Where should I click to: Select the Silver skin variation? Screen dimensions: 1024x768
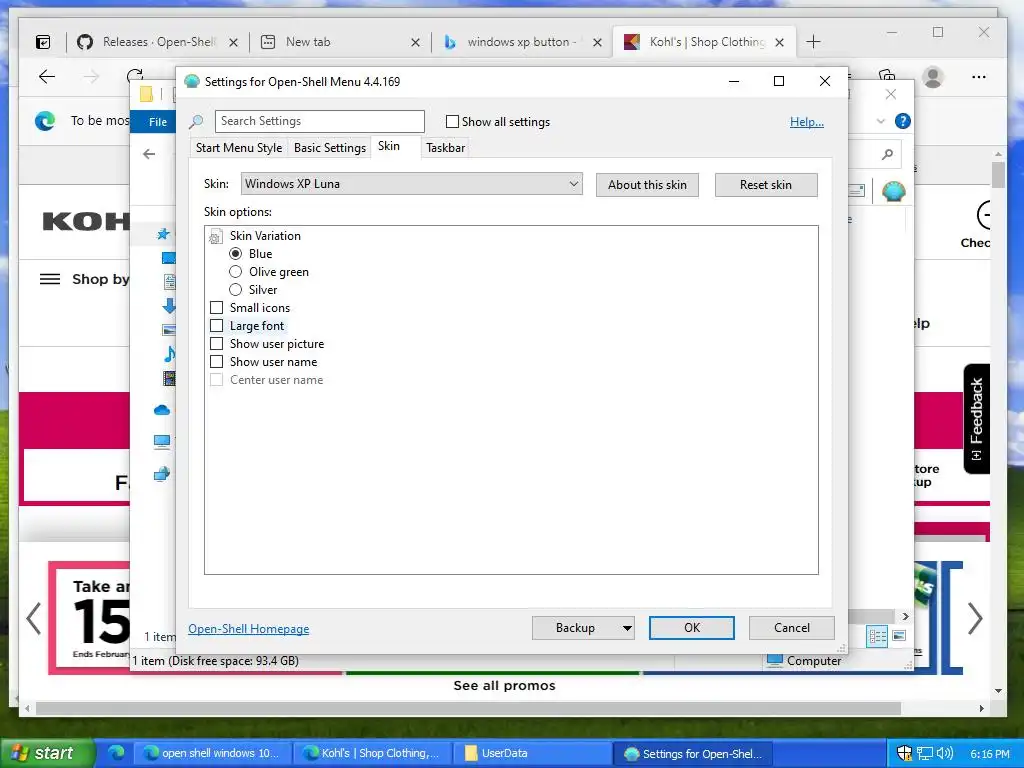coord(236,290)
